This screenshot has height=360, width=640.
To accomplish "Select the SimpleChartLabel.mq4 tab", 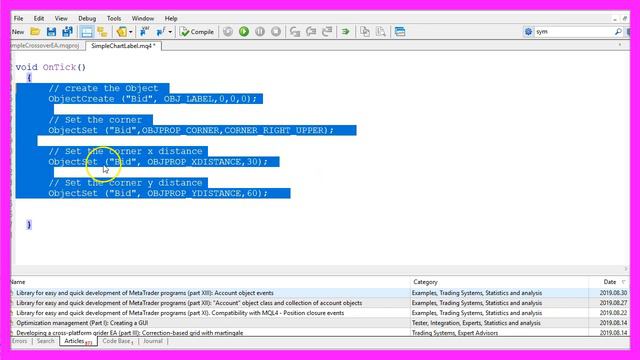I will pos(123,46).
